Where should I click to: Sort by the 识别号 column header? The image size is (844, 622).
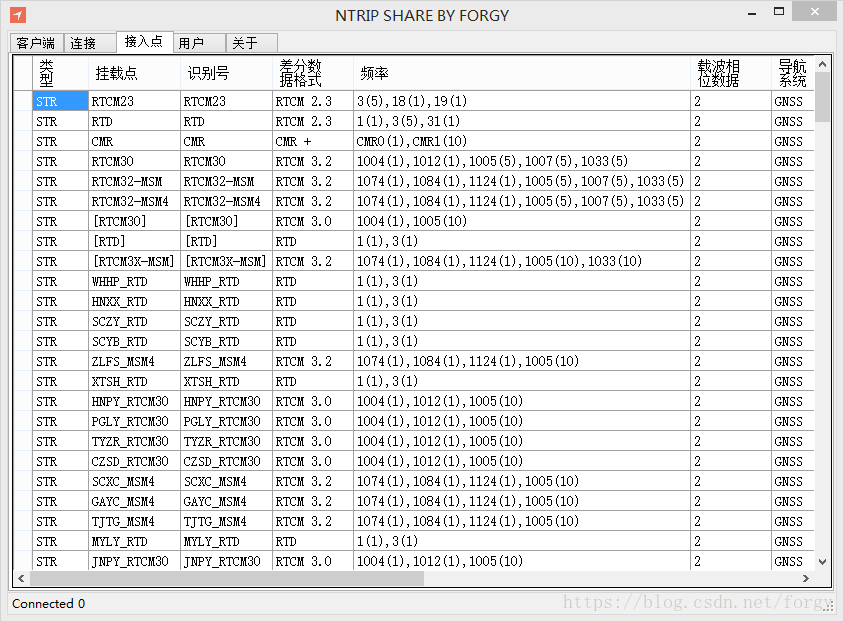pos(226,73)
